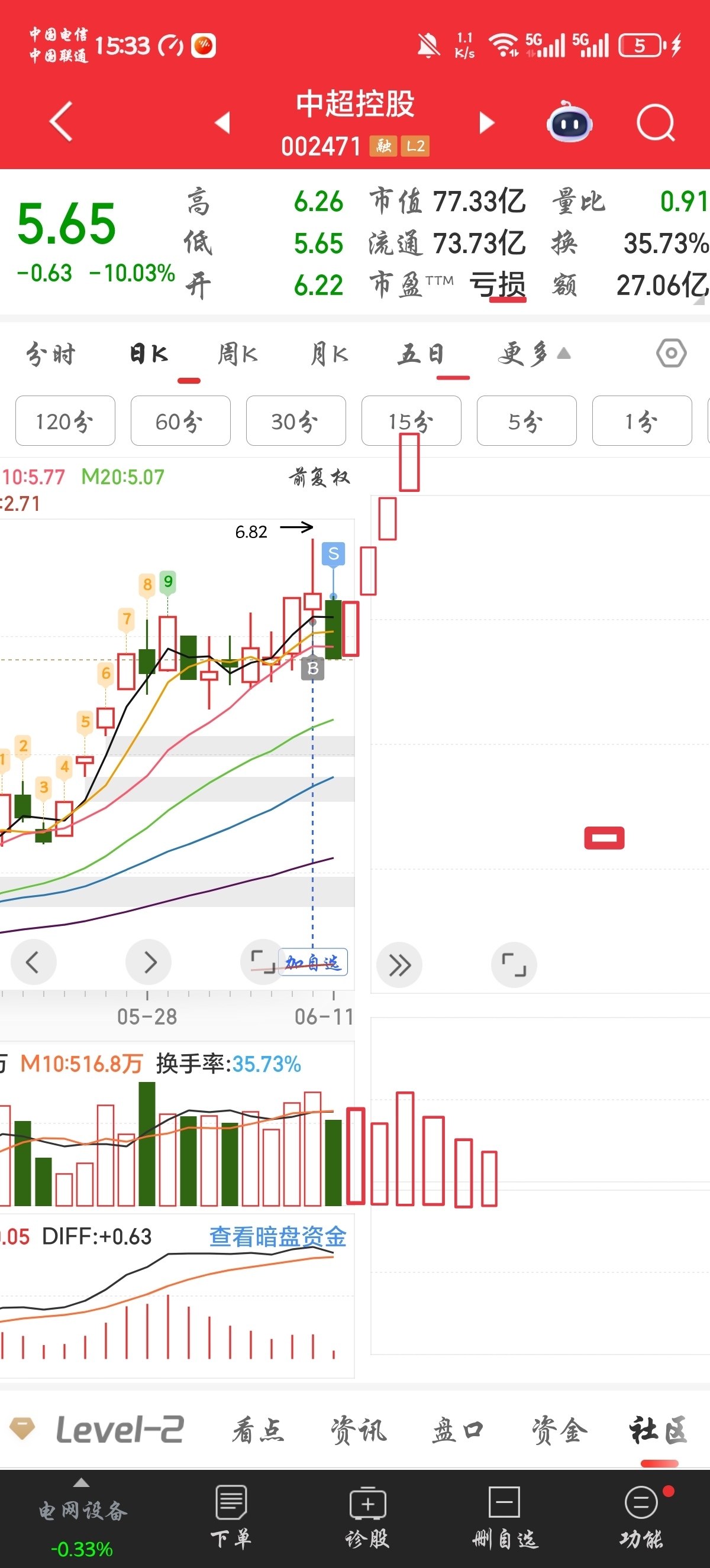Tap 6.82 high price annotation
The width and height of the screenshot is (710, 1568).
[251, 532]
